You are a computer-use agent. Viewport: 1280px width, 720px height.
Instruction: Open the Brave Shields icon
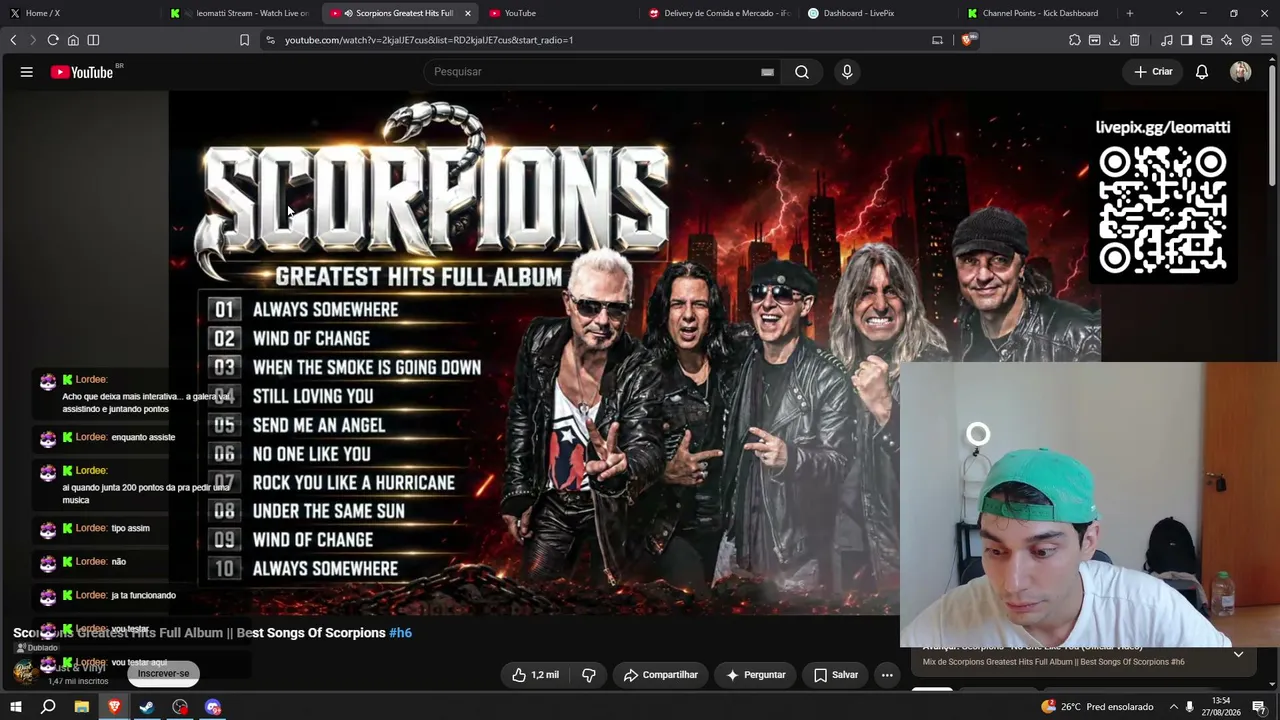click(x=967, y=40)
